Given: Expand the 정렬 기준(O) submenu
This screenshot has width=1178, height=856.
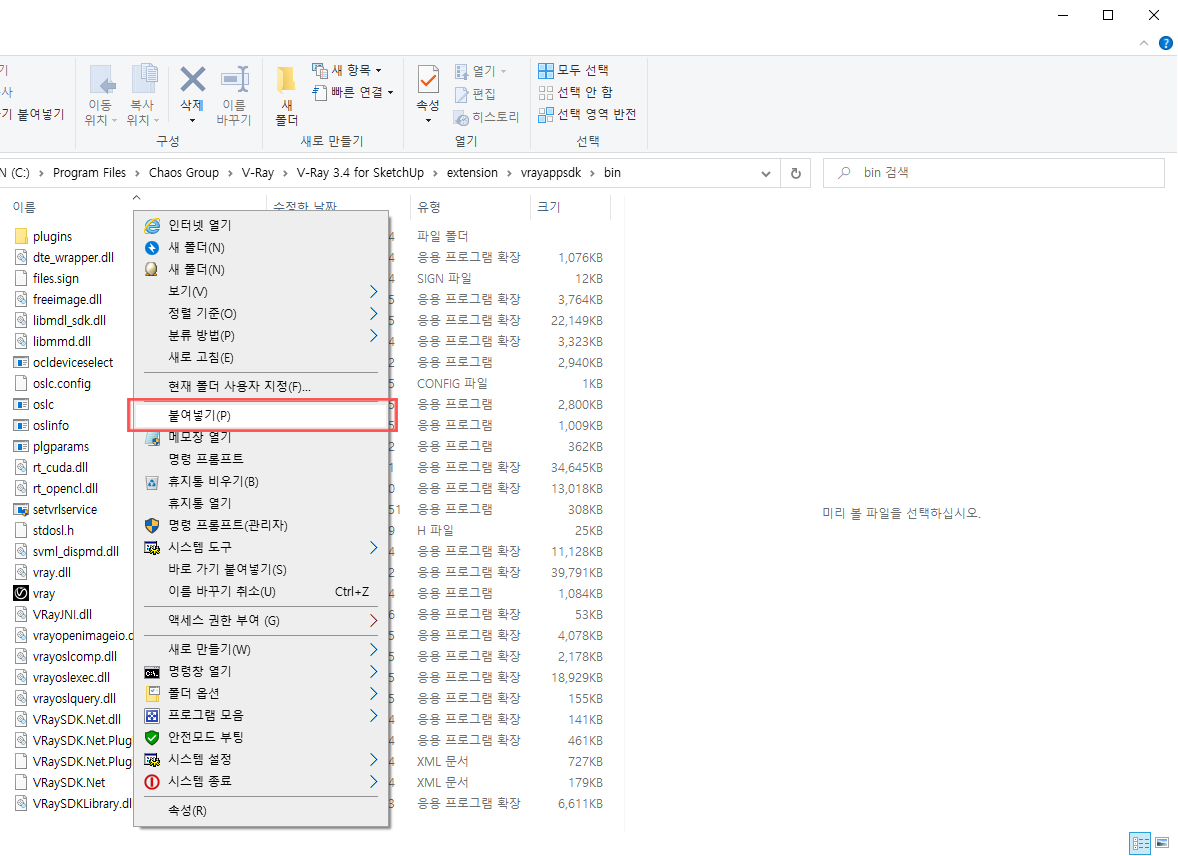Looking at the screenshot, I should point(261,313).
